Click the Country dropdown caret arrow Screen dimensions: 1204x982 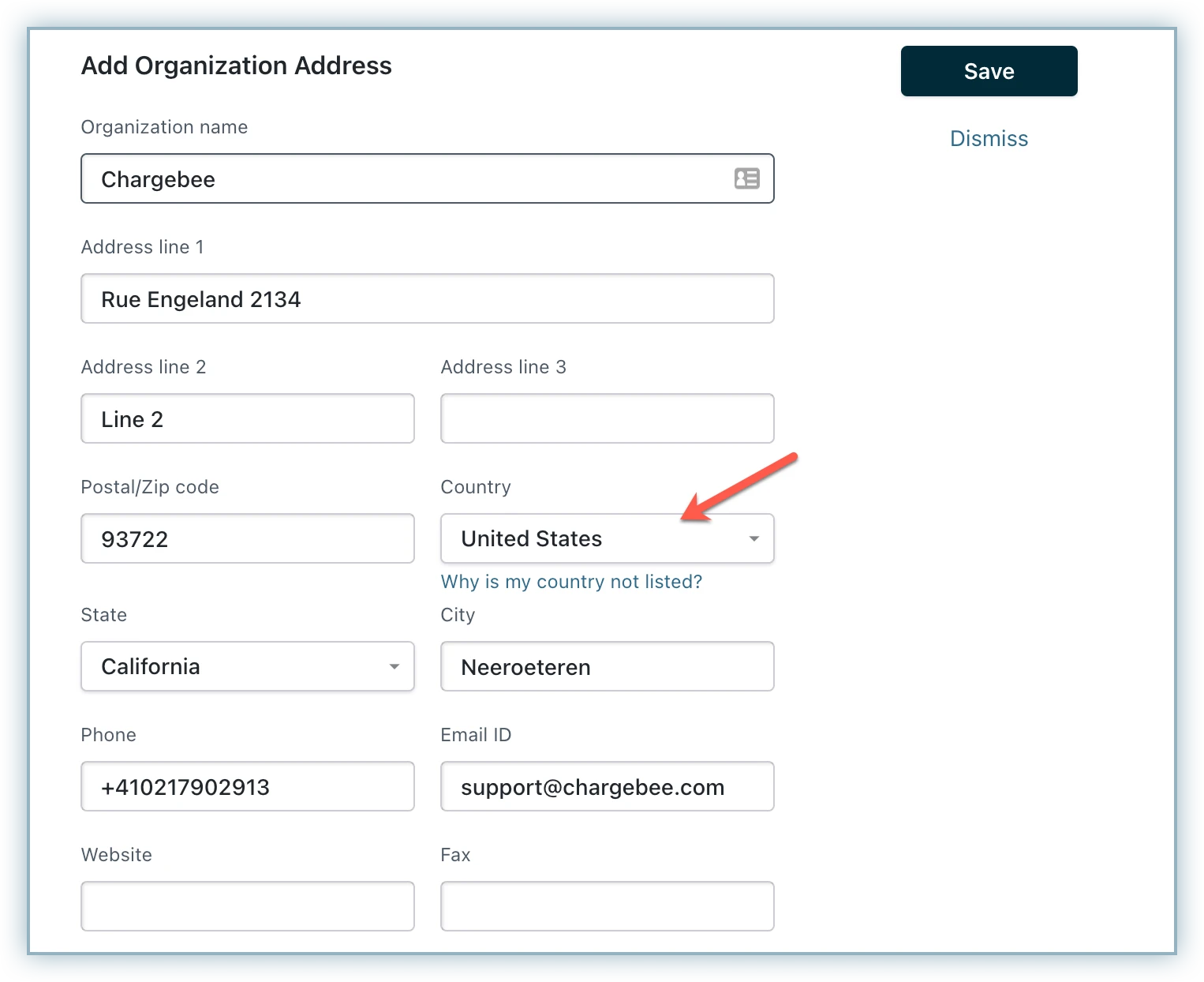click(x=753, y=538)
